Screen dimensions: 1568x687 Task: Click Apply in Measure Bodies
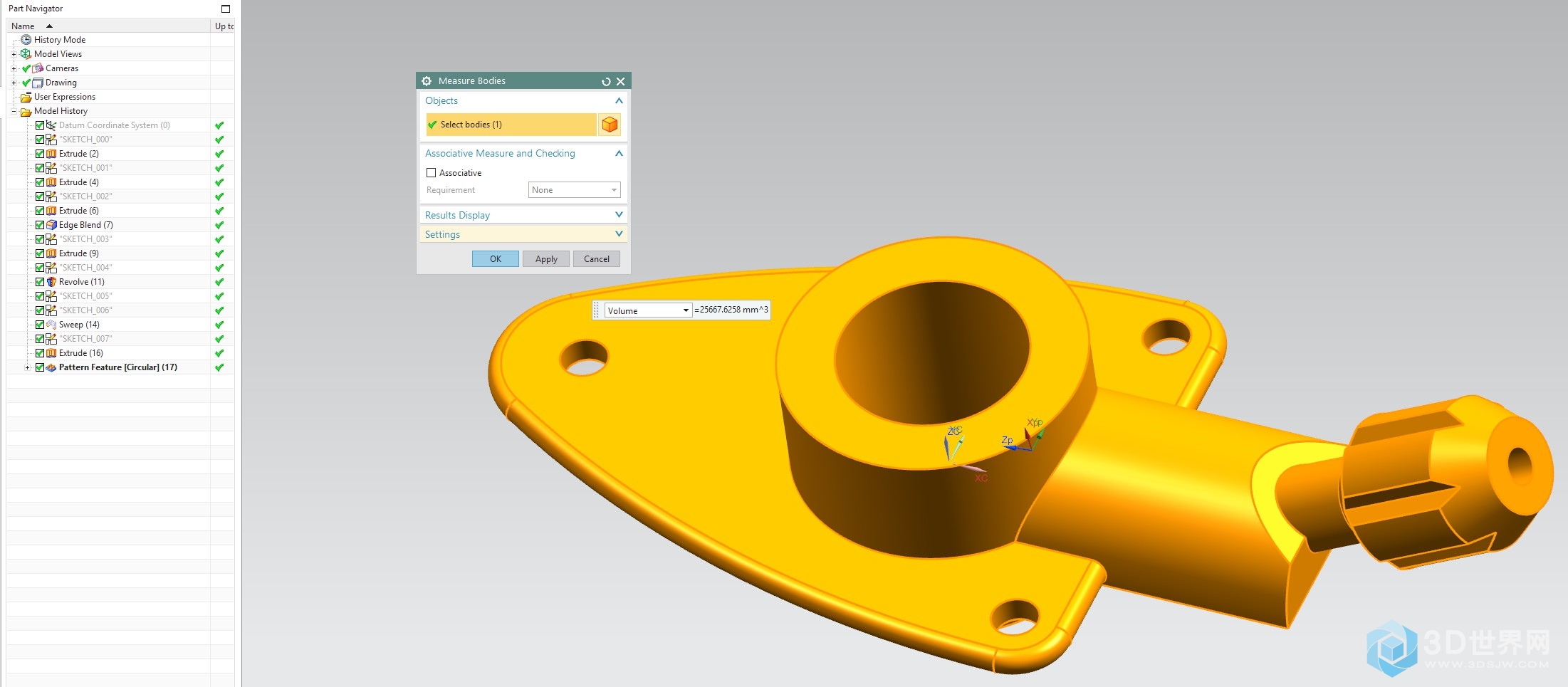click(546, 259)
